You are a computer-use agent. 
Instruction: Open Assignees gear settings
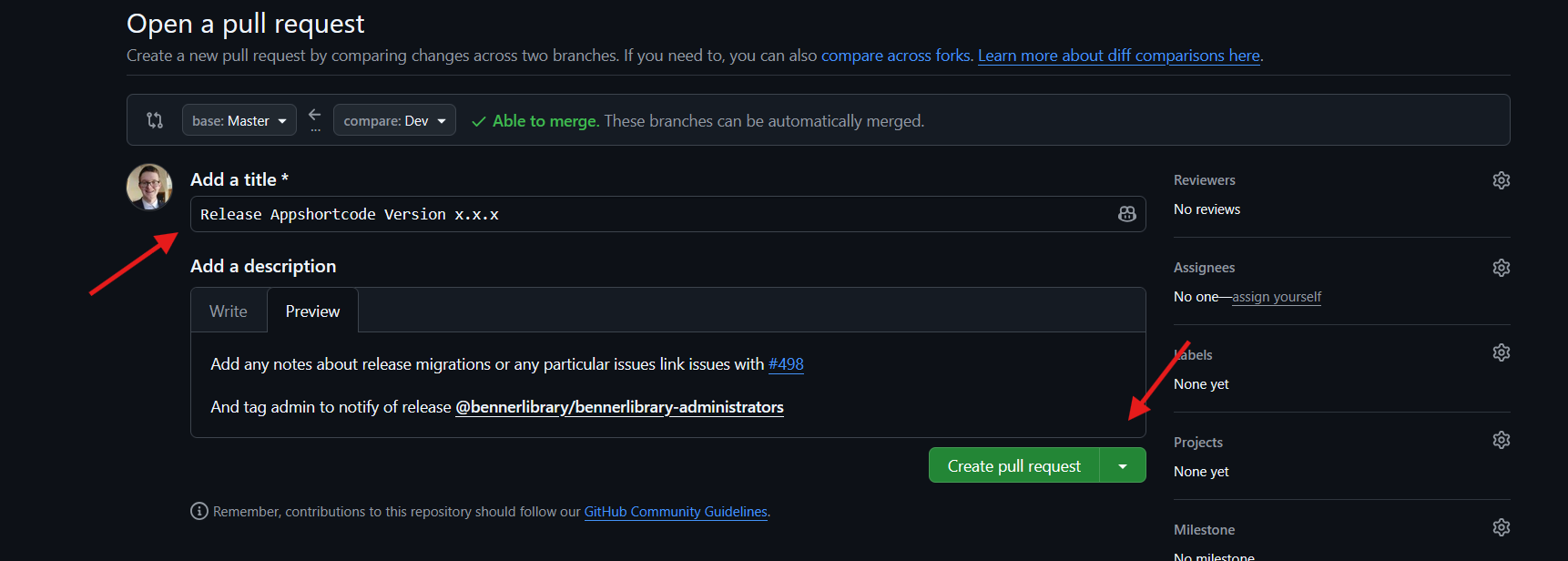tap(1501, 268)
